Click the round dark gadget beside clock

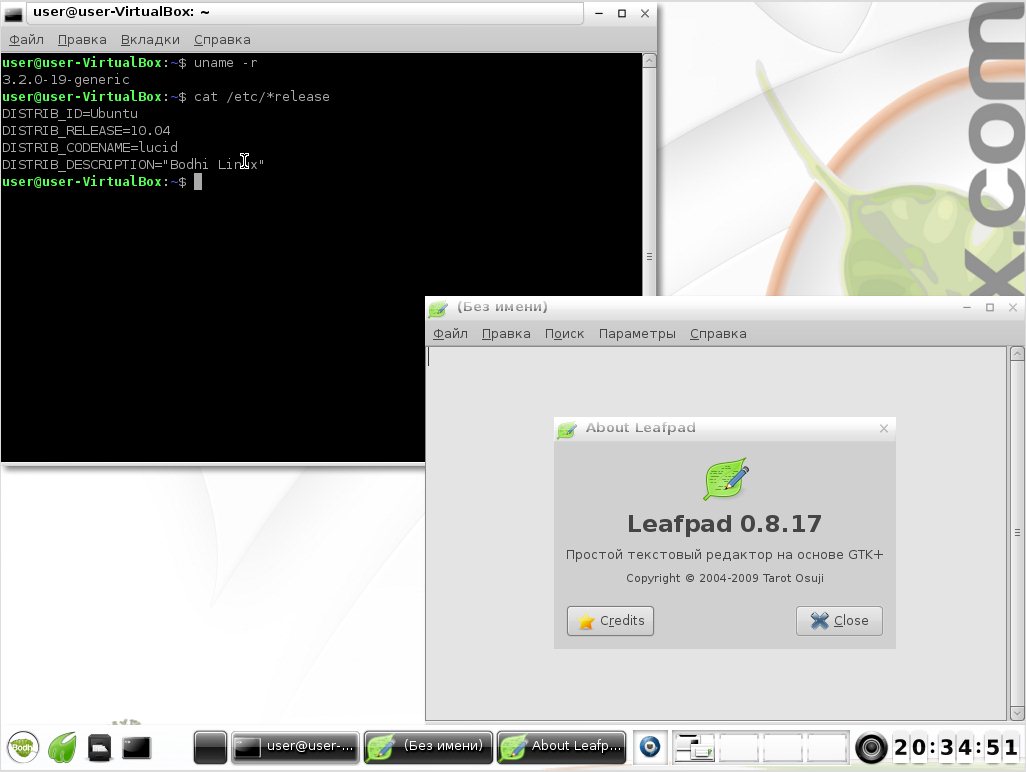click(871, 747)
